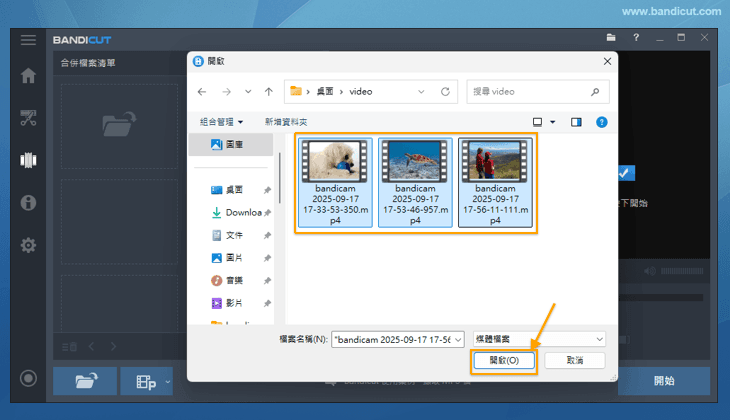Select Downloads in the navigation pane
The width and height of the screenshot is (730, 420).
point(241,212)
